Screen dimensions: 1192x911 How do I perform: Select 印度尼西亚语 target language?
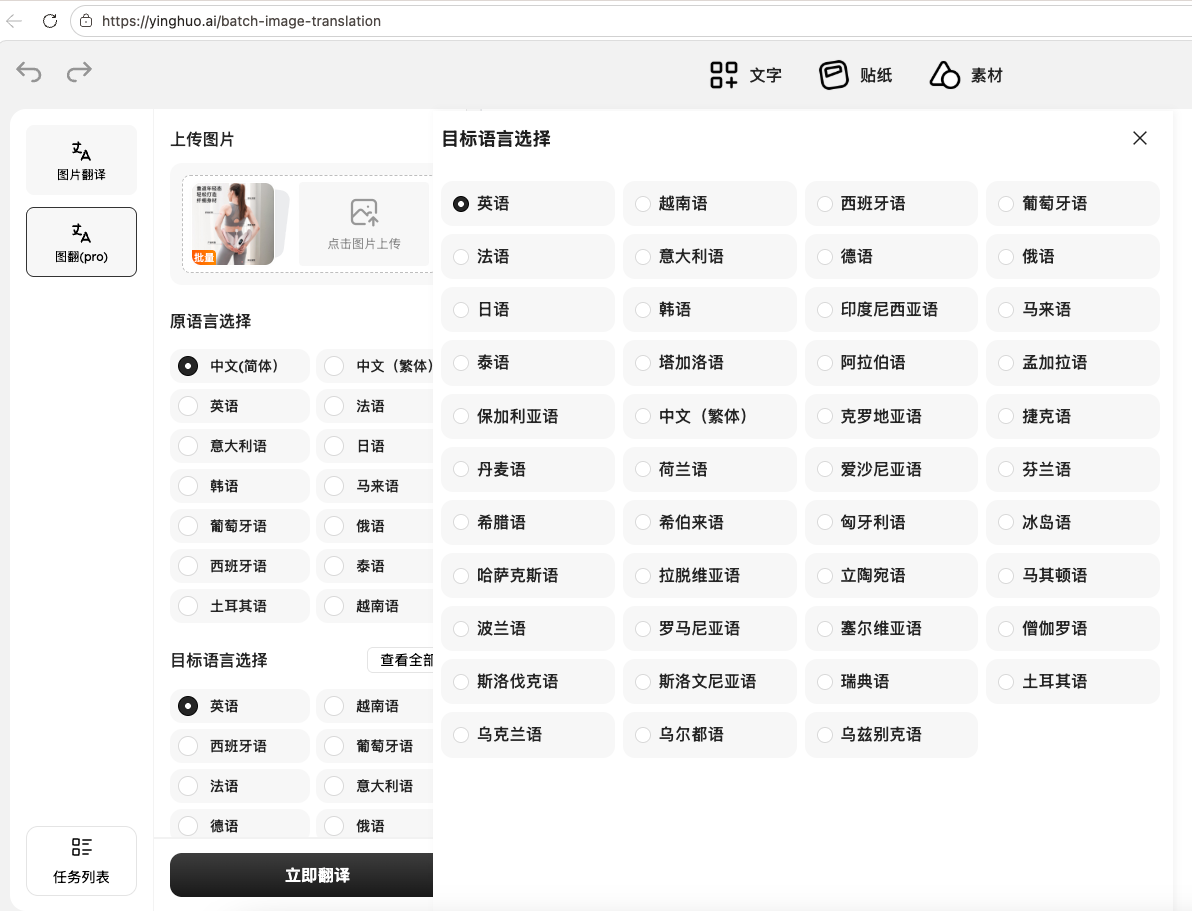pyautogui.click(x=891, y=309)
